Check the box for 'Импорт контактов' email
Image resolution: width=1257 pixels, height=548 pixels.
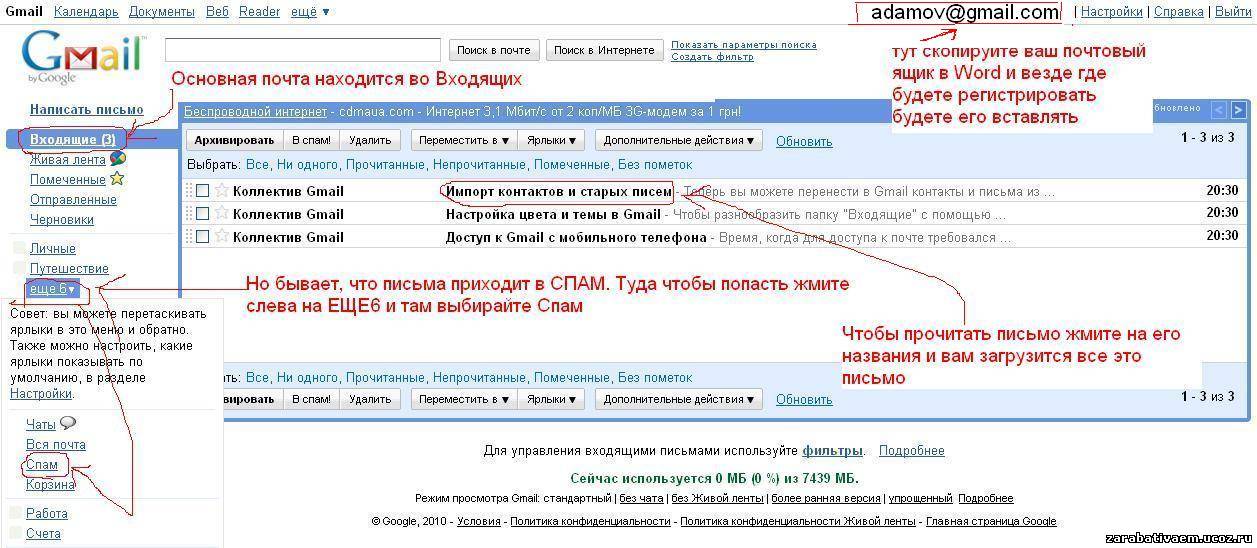203,191
